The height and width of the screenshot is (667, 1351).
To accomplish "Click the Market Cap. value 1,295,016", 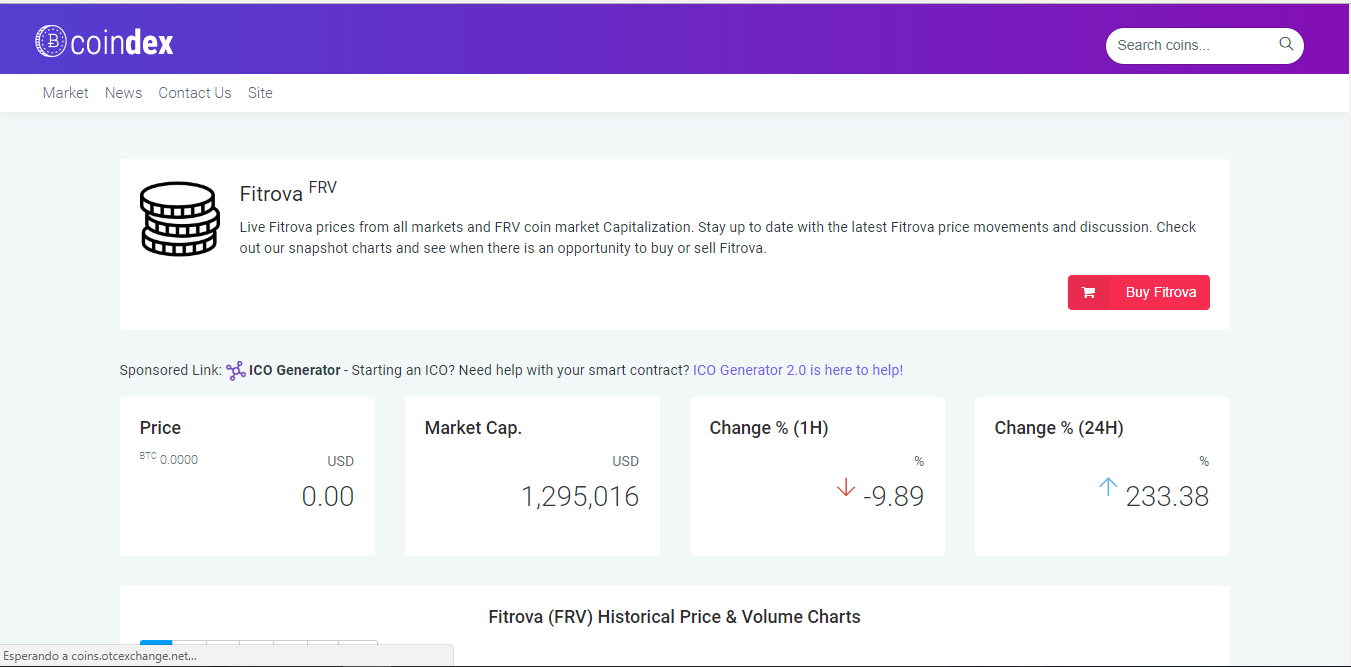I will [x=580, y=496].
